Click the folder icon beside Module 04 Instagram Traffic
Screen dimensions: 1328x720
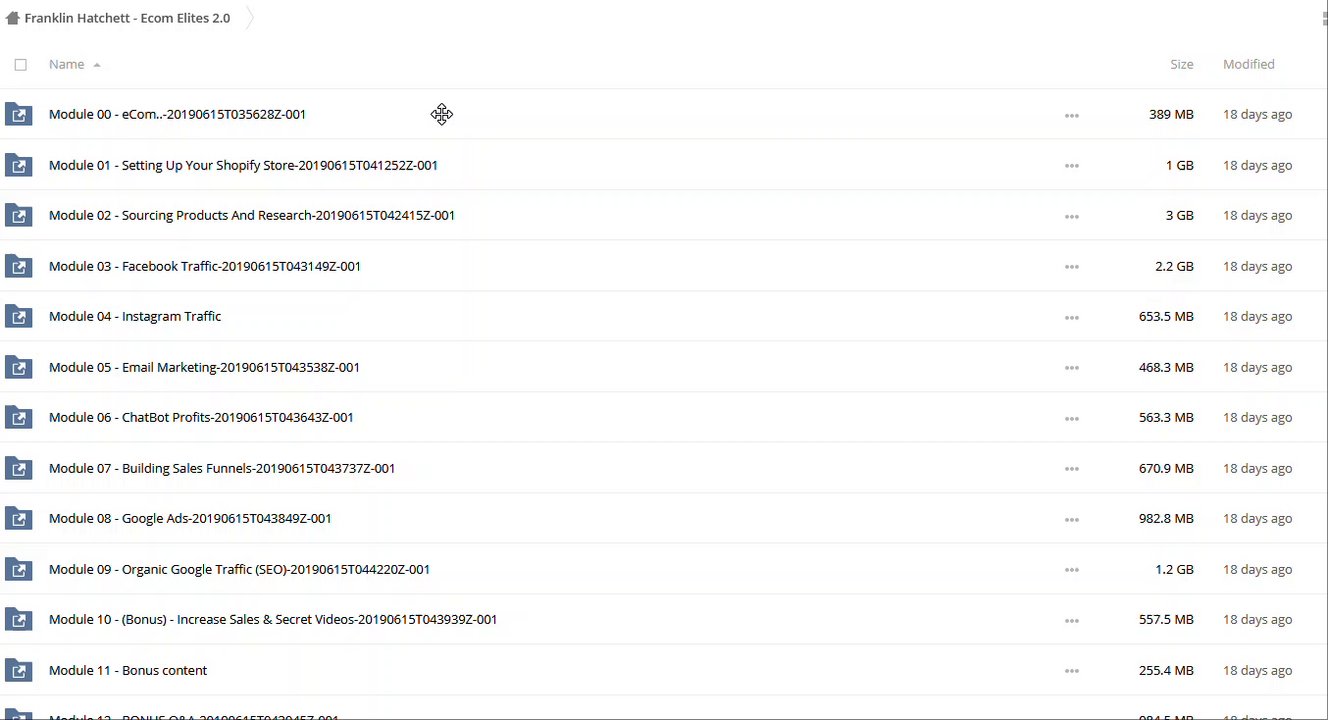pyautogui.click(x=18, y=317)
